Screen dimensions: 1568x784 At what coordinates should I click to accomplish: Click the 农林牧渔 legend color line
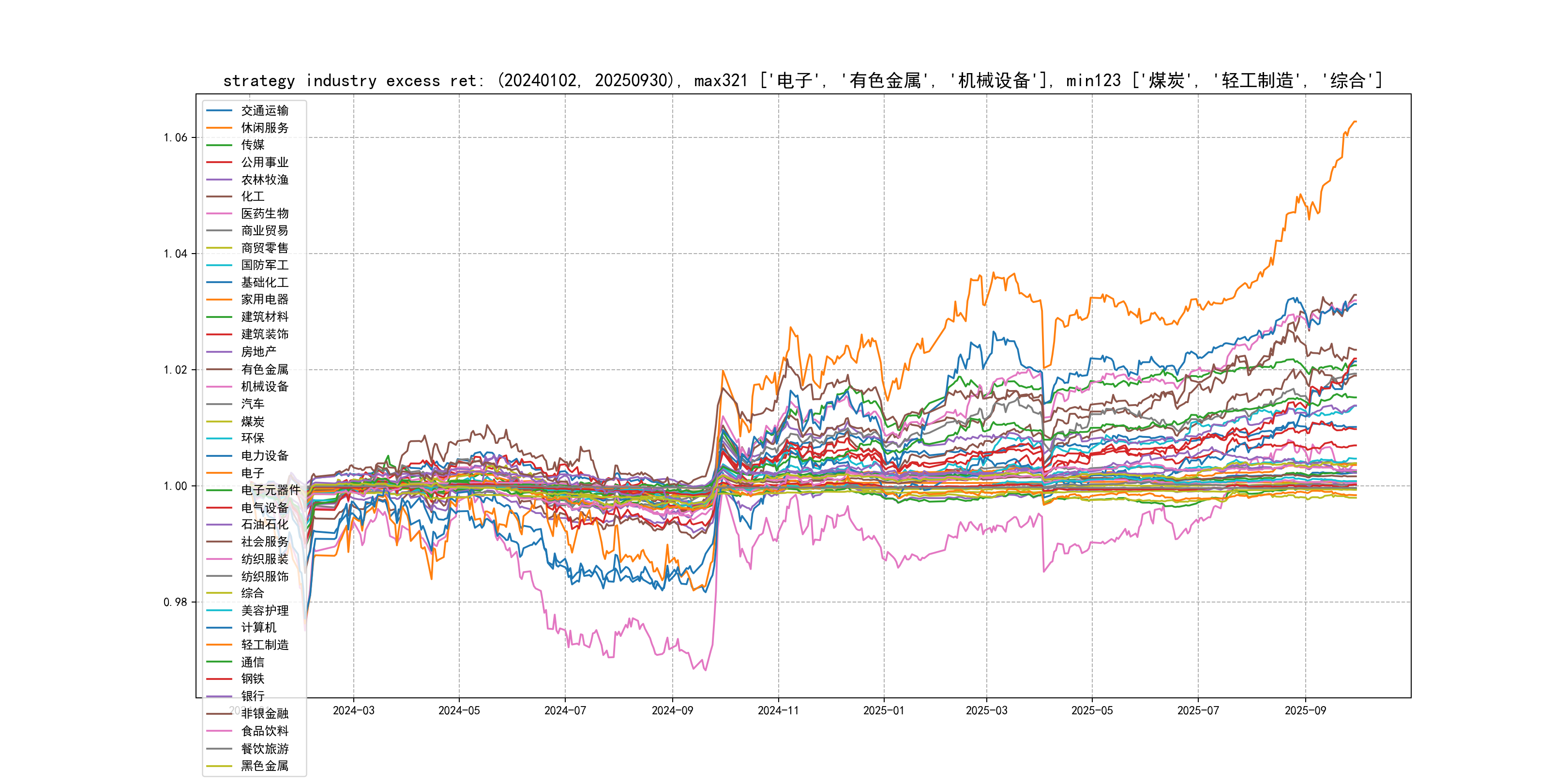click(x=219, y=180)
